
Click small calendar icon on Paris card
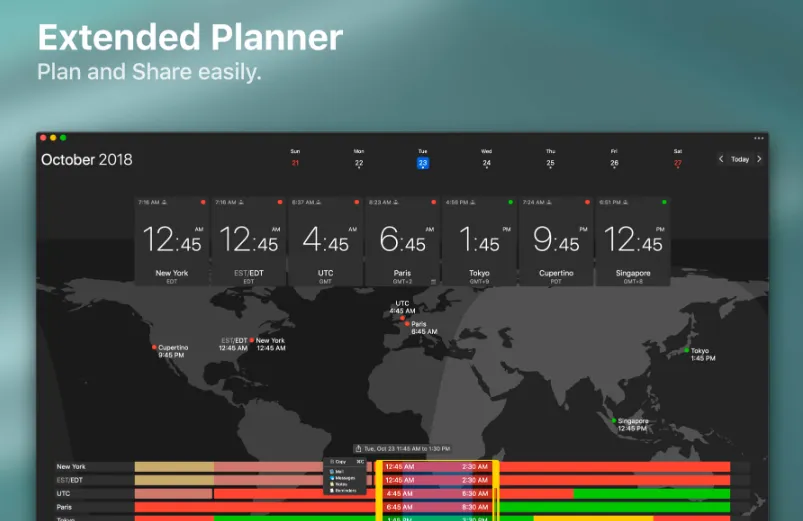pyautogui.click(x=433, y=281)
